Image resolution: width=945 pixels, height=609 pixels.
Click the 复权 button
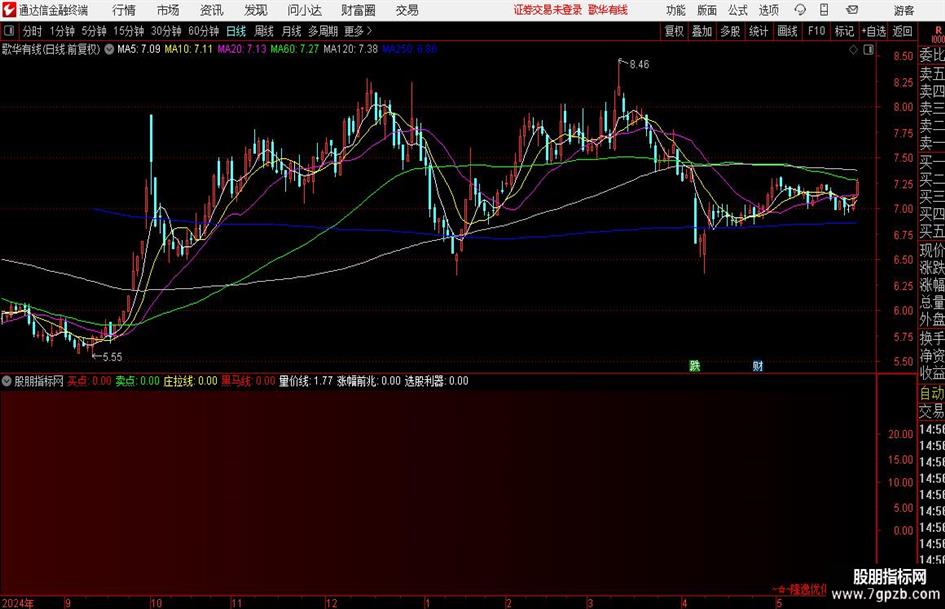pos(674,31)
